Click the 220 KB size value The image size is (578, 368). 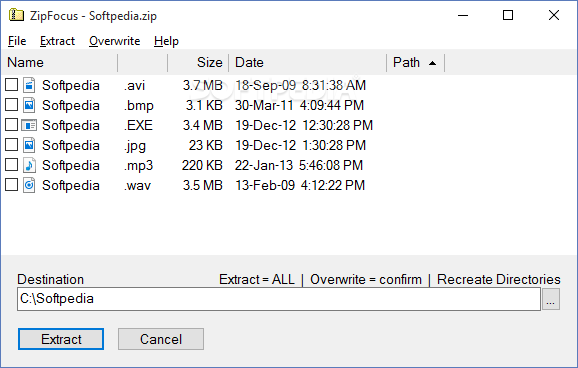(x=202, y=165)
